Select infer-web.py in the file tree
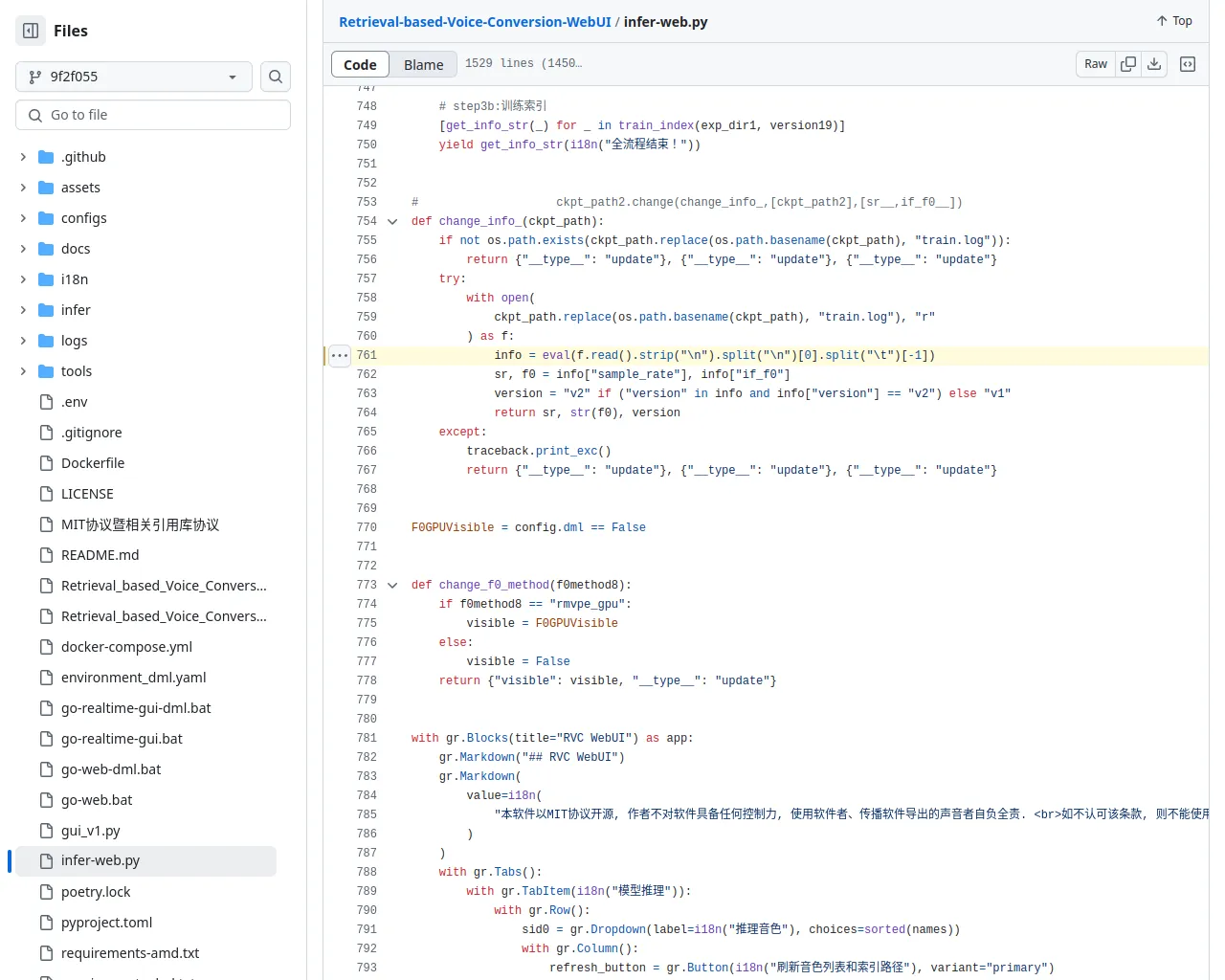Viewport: 1225px width, 980px height. coord(145,860)
